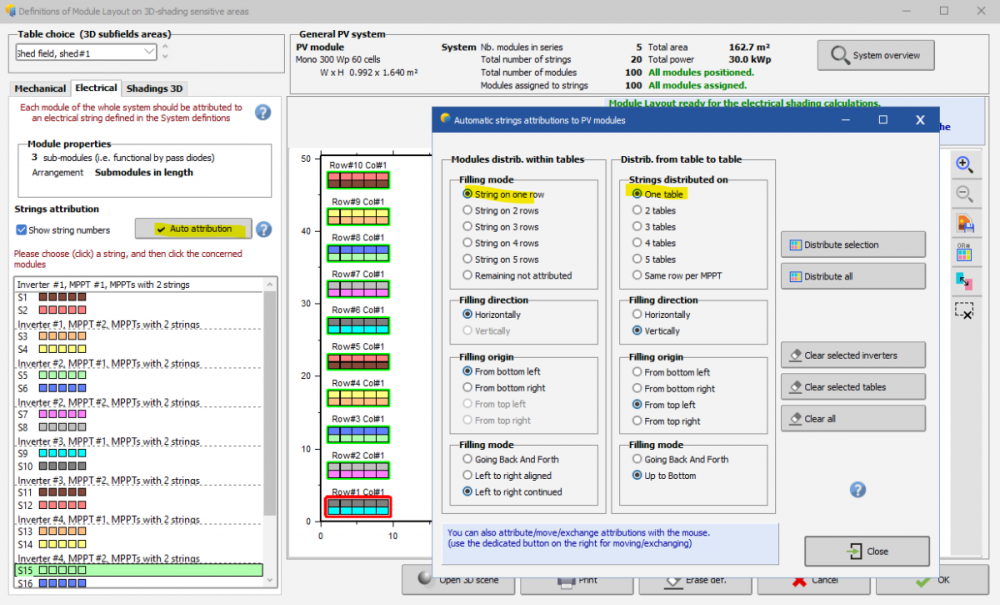Click the table choice stepper up arrow
The height and width of the screenshot is (605, 1000).
click(x=165, y=47)
